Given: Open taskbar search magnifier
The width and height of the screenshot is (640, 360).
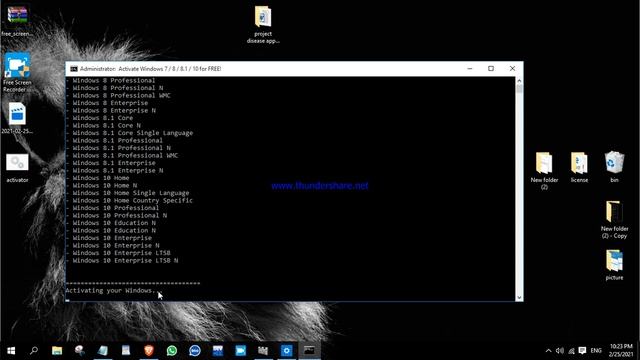Looking at the screenshot, I should [x=34, y=351].
